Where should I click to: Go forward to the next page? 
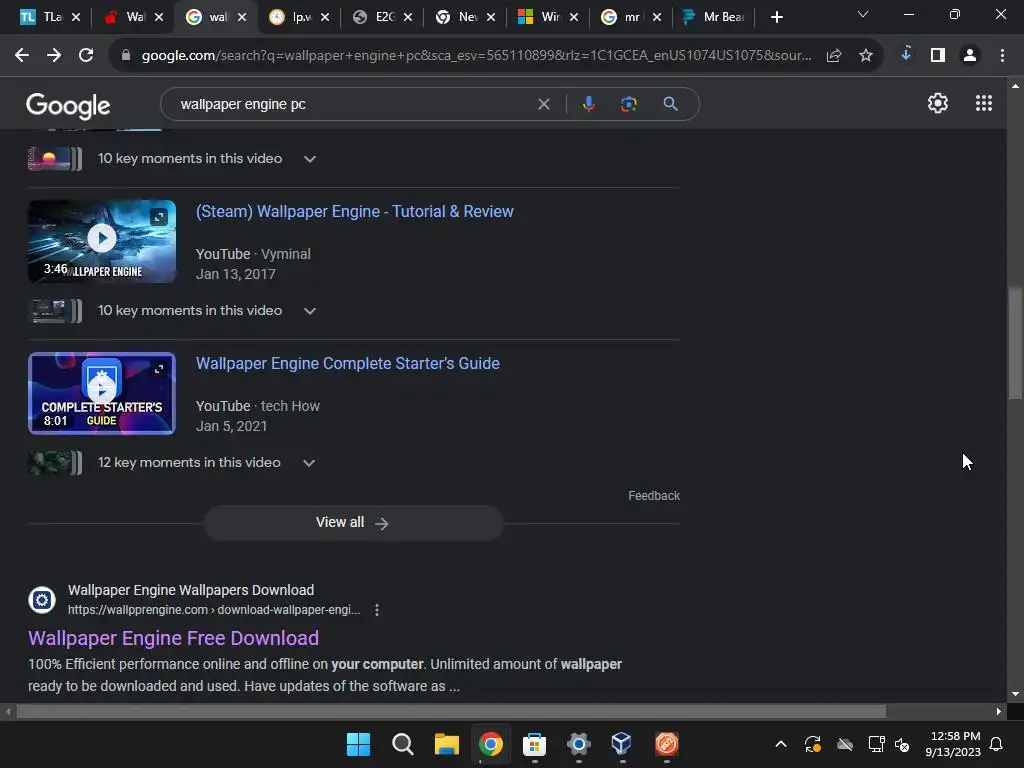point(54,56)
